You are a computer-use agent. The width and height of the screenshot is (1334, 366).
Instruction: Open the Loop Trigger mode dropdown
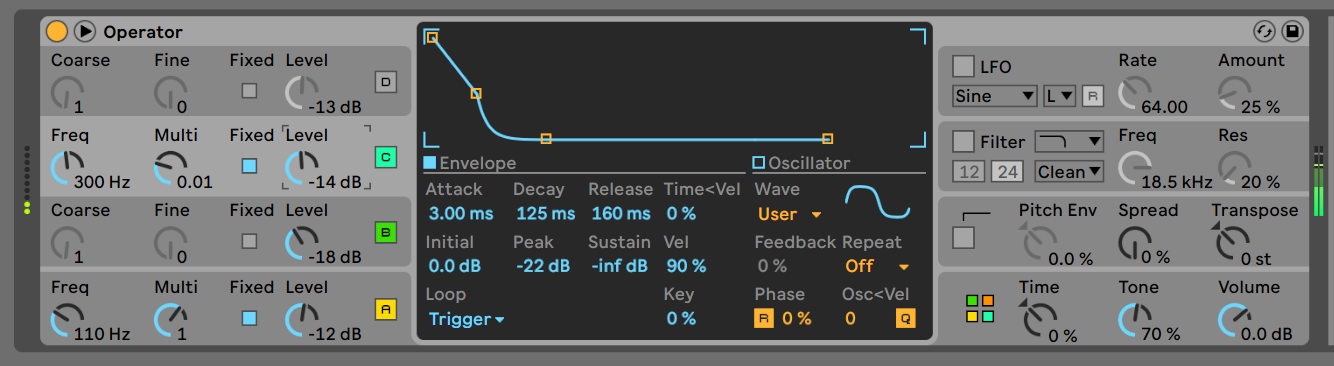click(x=467, y=320)
